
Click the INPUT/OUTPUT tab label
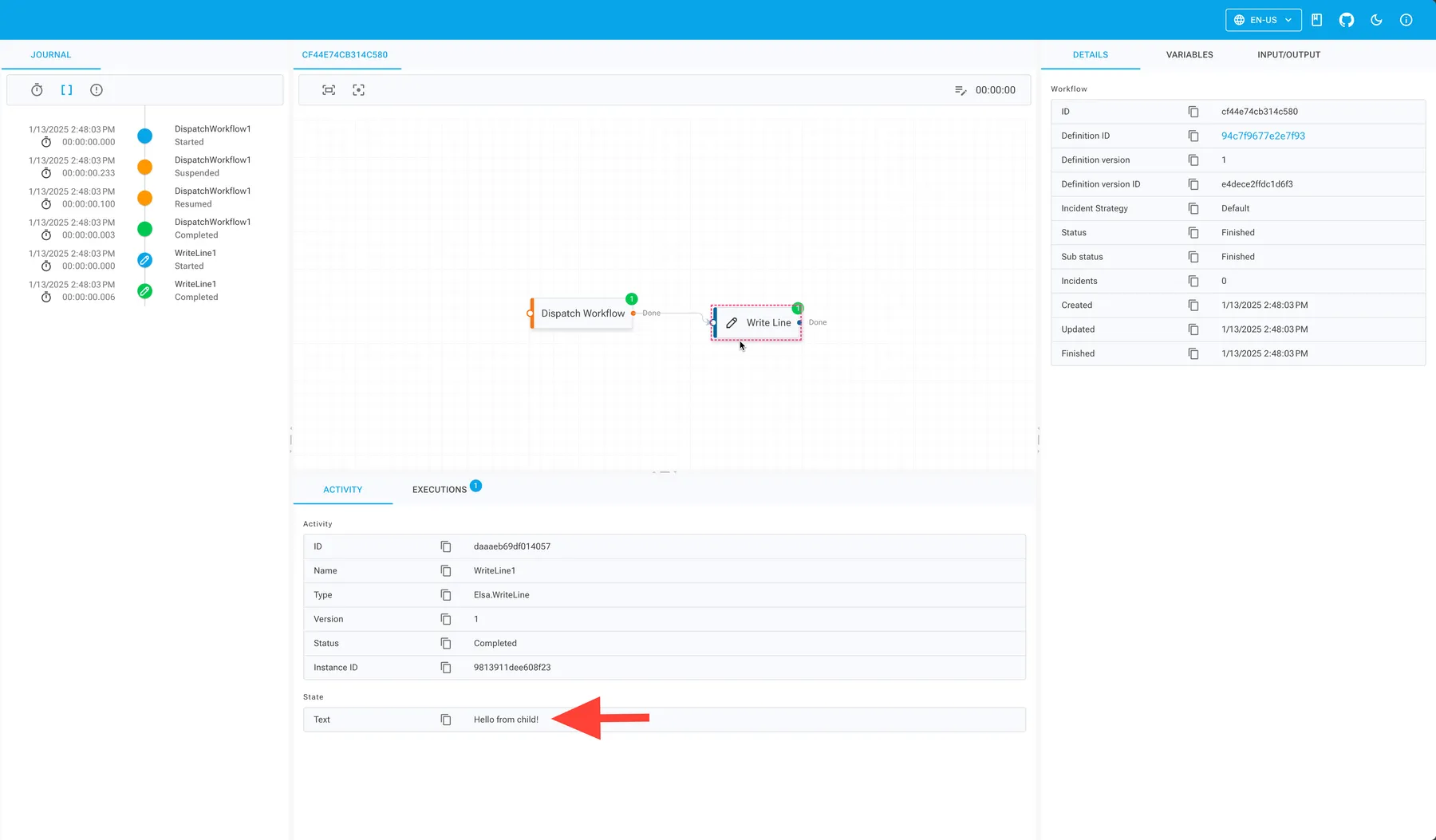pos(1288,54)
